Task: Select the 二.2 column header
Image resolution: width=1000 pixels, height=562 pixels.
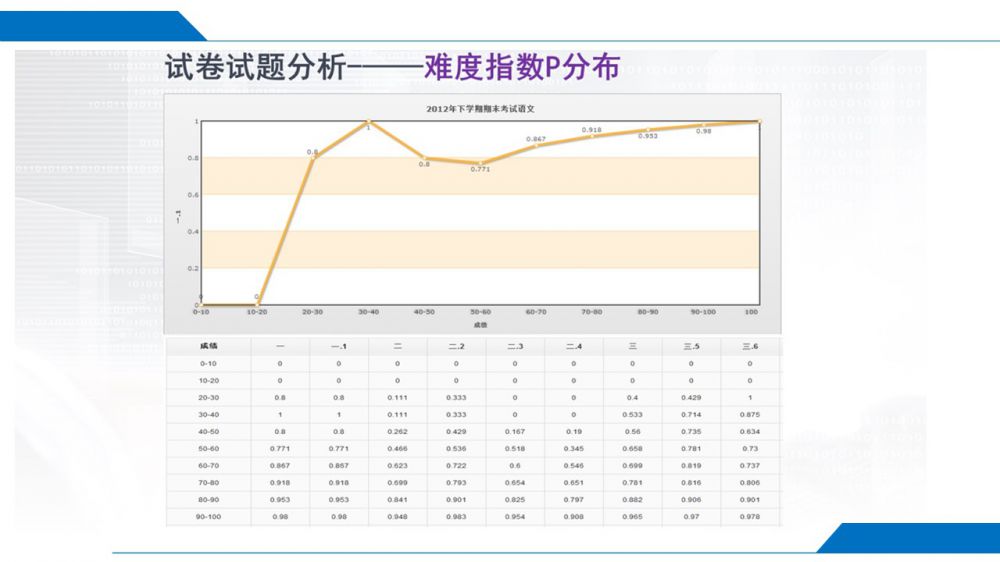Action: [x=456, y=346]
